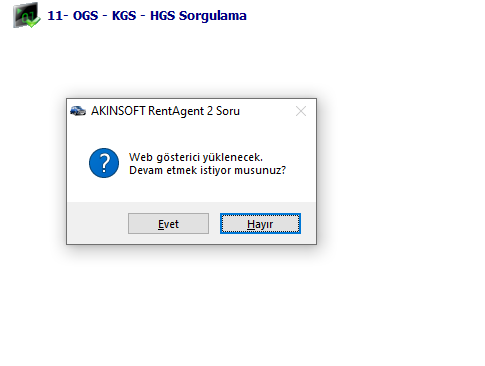Click 'KGS' in the page heading

124,16
